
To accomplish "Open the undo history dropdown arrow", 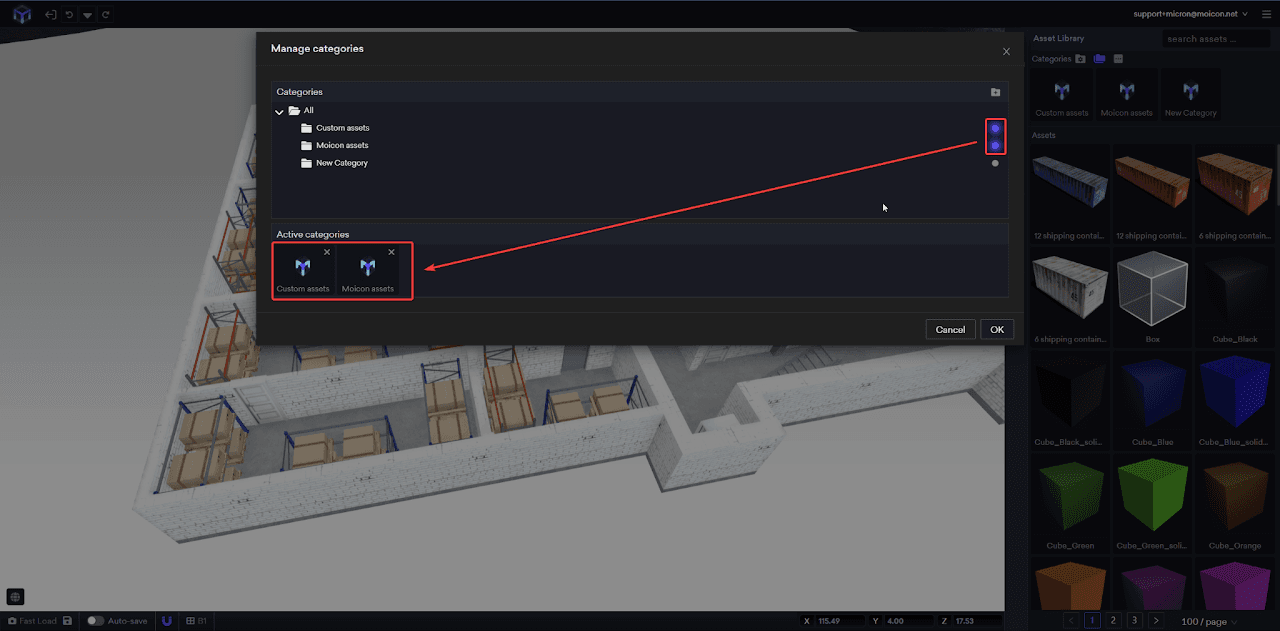I will pos(87,15).
